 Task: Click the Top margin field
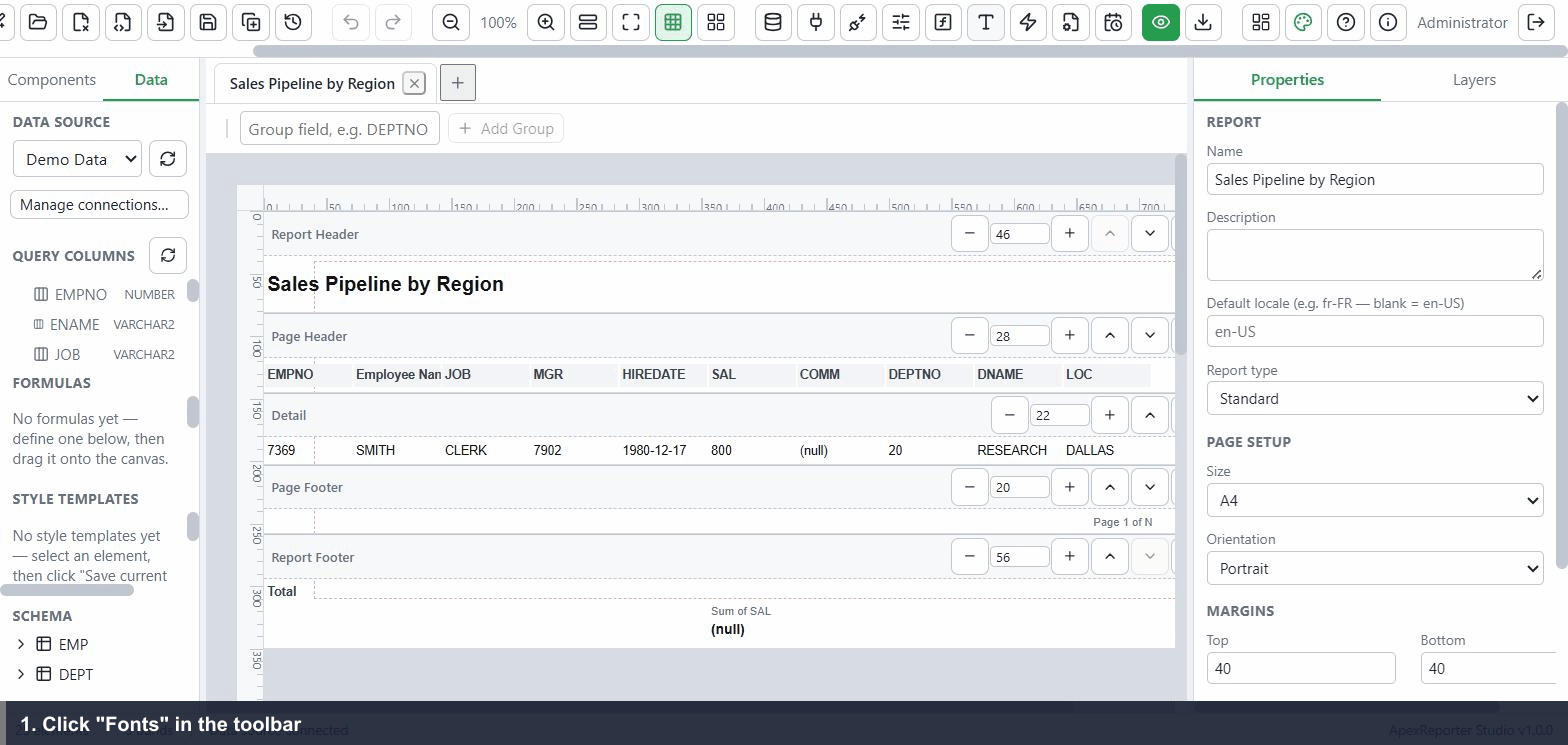point(1301,668)
